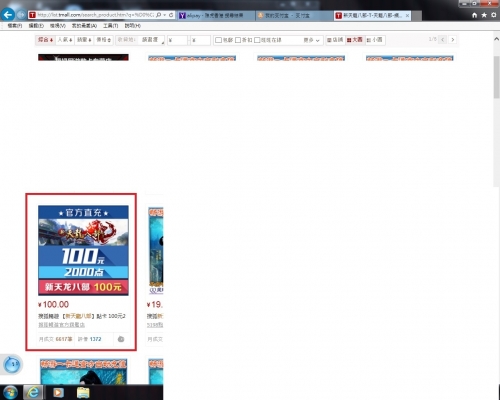
Task: Open the browser Tools gear icon
Action: [494, 15]
